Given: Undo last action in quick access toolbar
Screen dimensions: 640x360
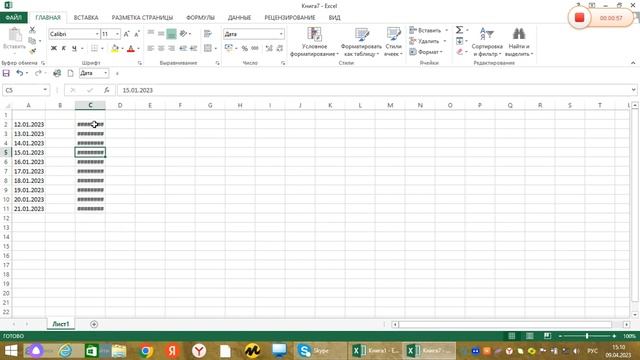Looking at the screenshot, I should coord(19,73).
